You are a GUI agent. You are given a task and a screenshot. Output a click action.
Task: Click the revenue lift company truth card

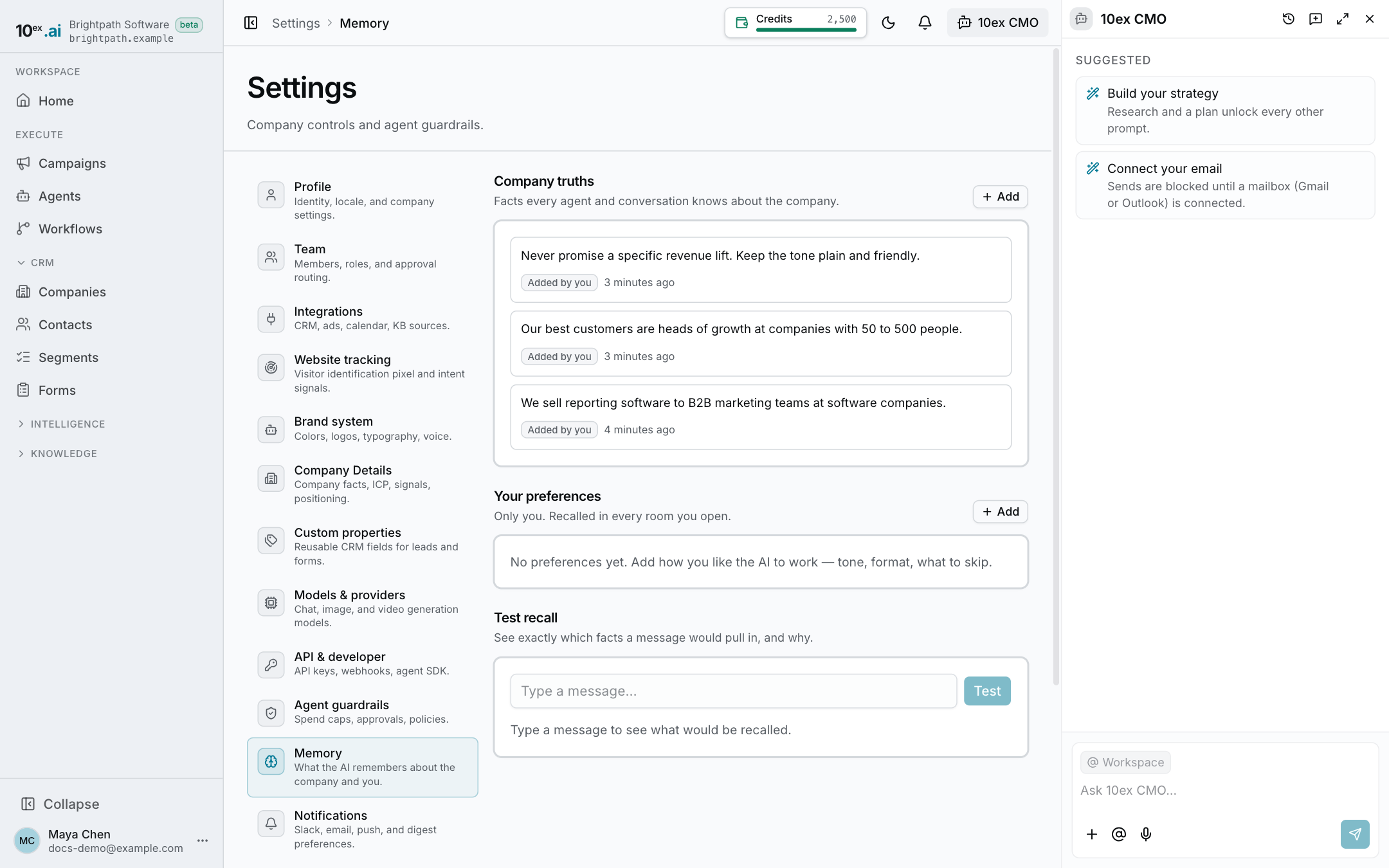tap(761, 269)
